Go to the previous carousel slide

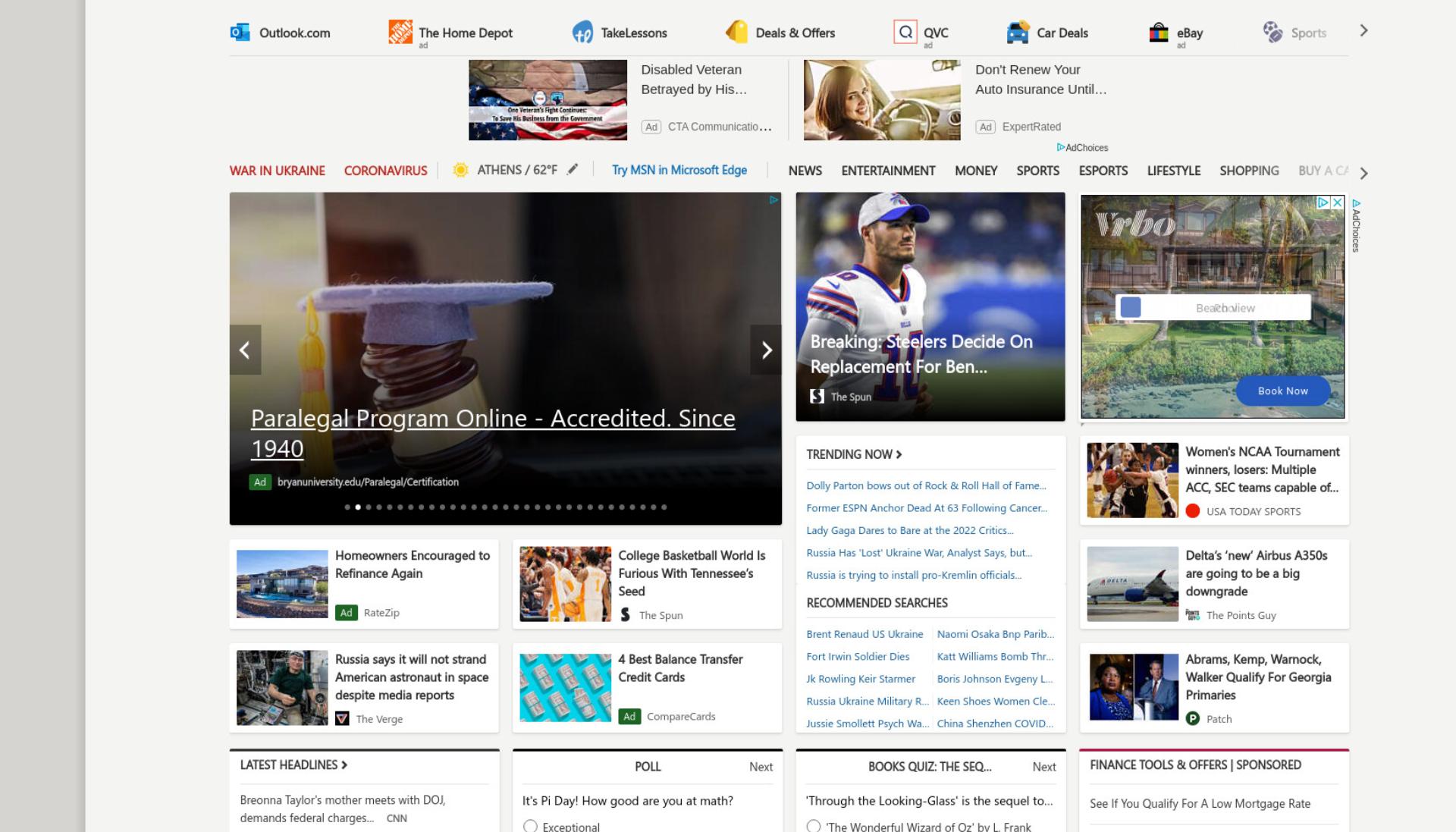245,350
